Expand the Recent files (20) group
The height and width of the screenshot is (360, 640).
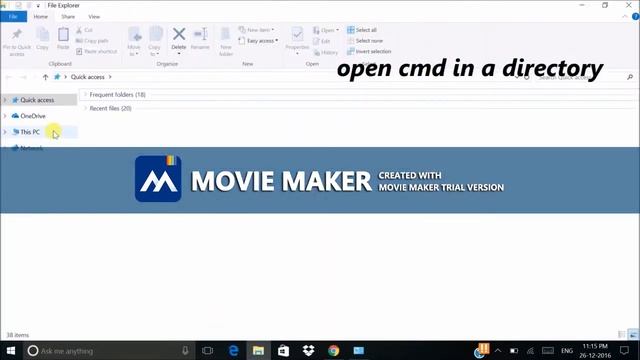(85, 108)
